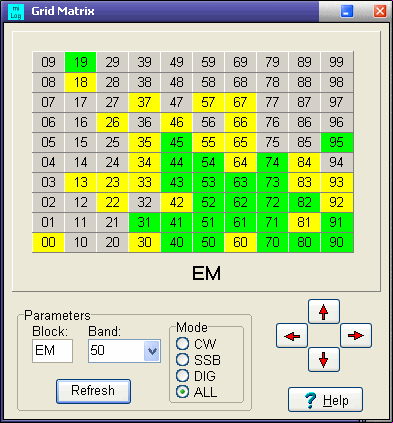Click yellow grid cell 81

(304, 222)
